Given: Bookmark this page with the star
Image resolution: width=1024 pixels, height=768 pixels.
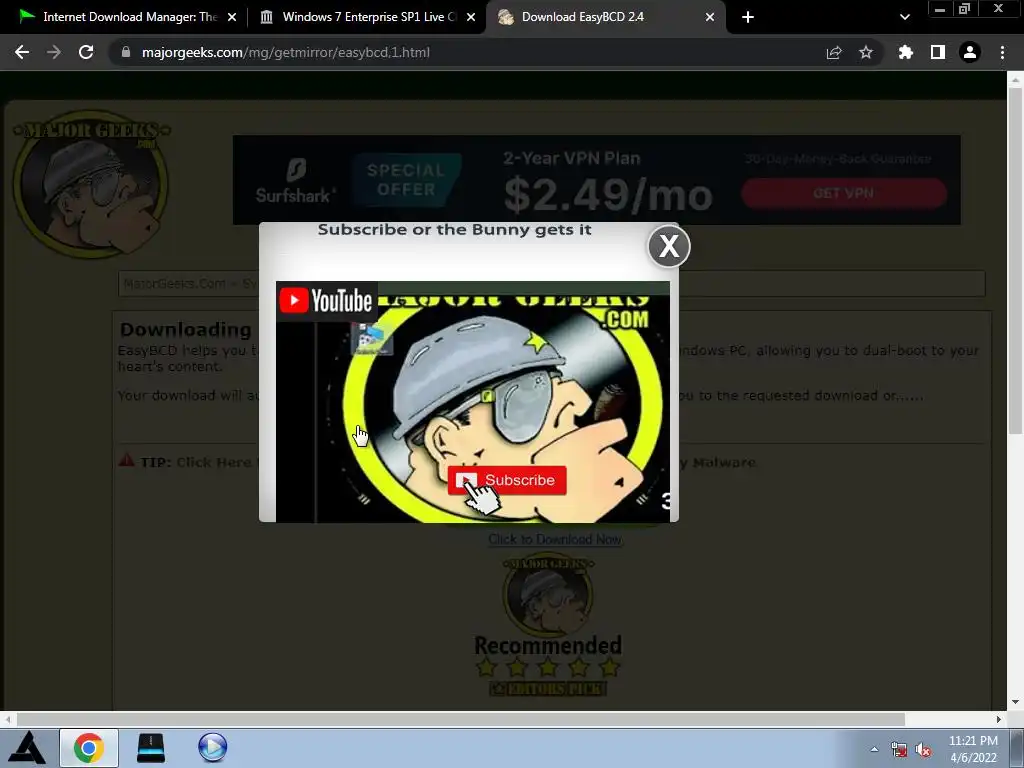Looking at the screenshot, I should 865,52.
